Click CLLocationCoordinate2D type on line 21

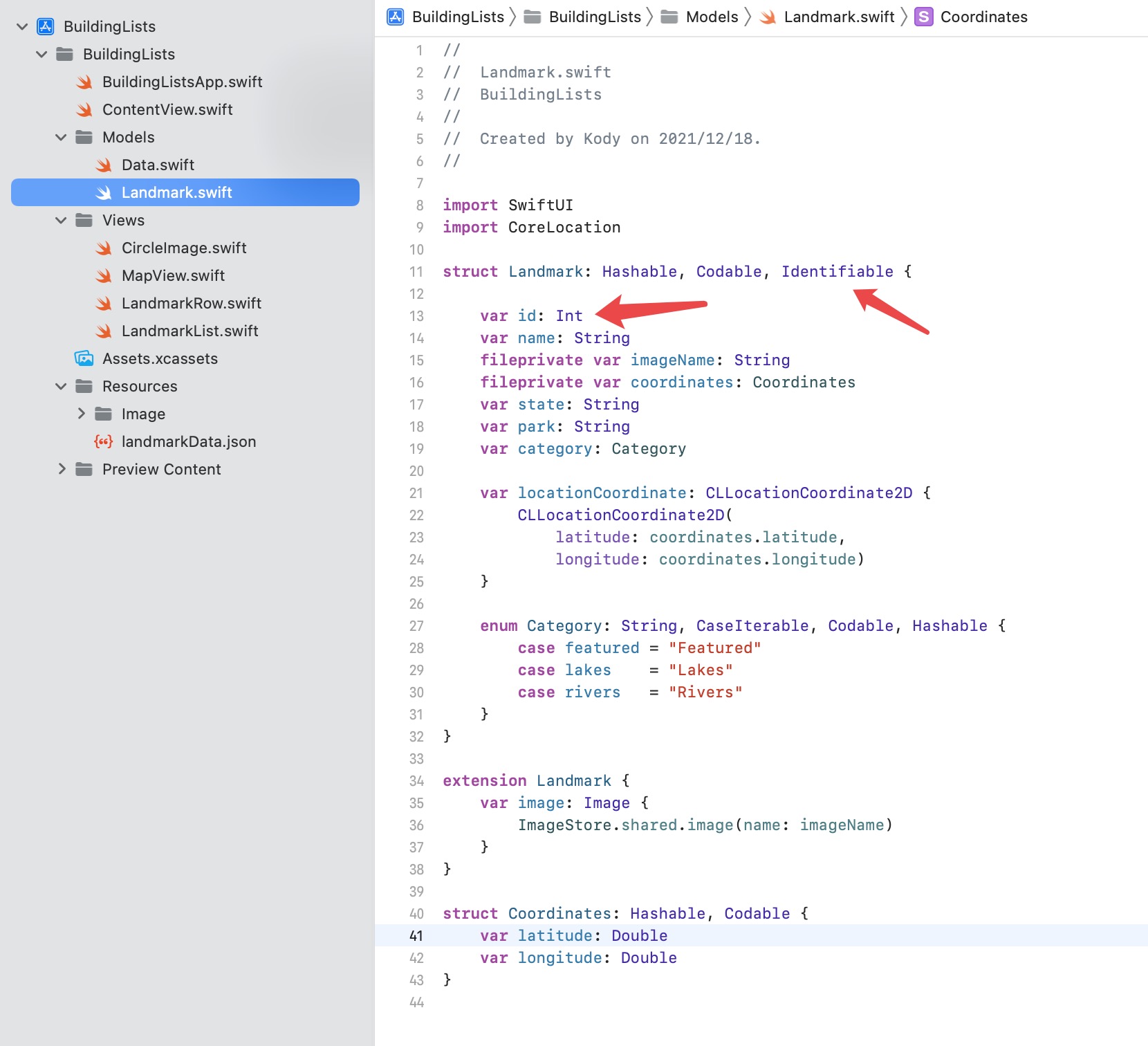click(x=808, y=493)
